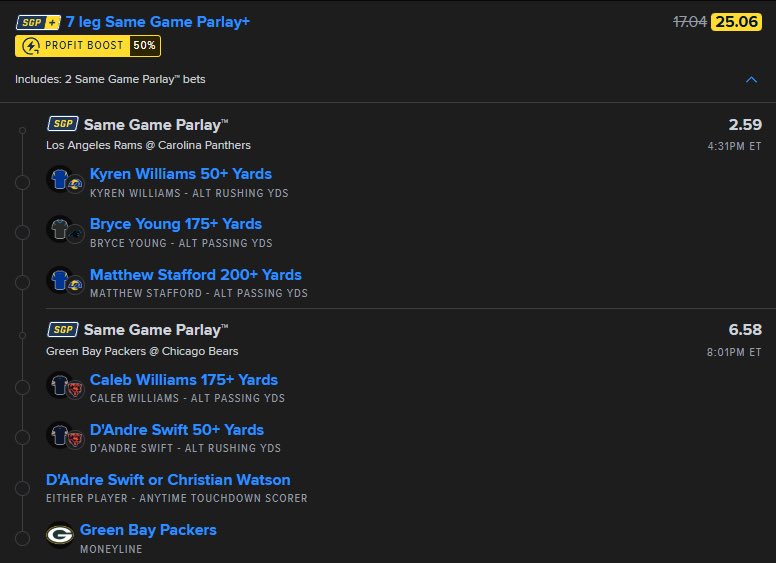Image resolution: width=776 pixels, height=563 pixels.
Task: Click the status circle beside Packers moneyline leg
Action: [22, 538]
